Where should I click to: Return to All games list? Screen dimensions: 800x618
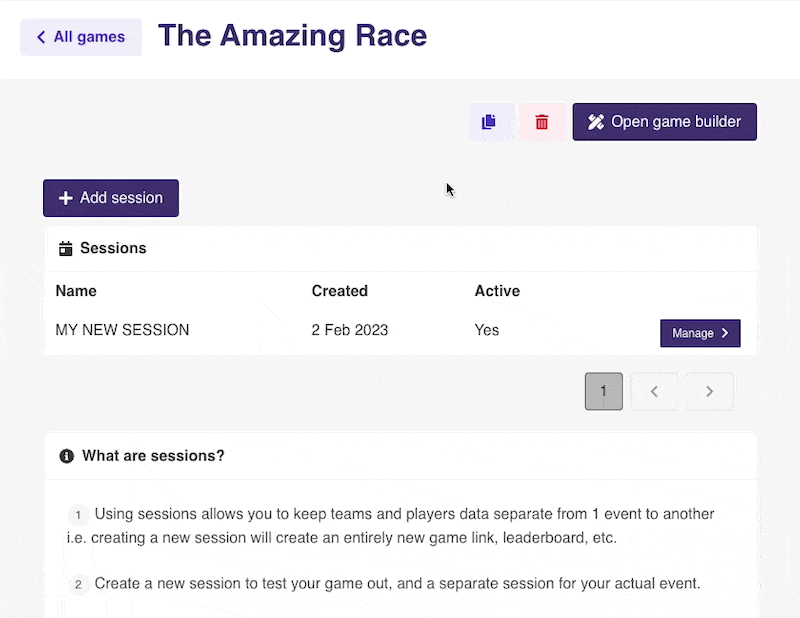point(81,37)
